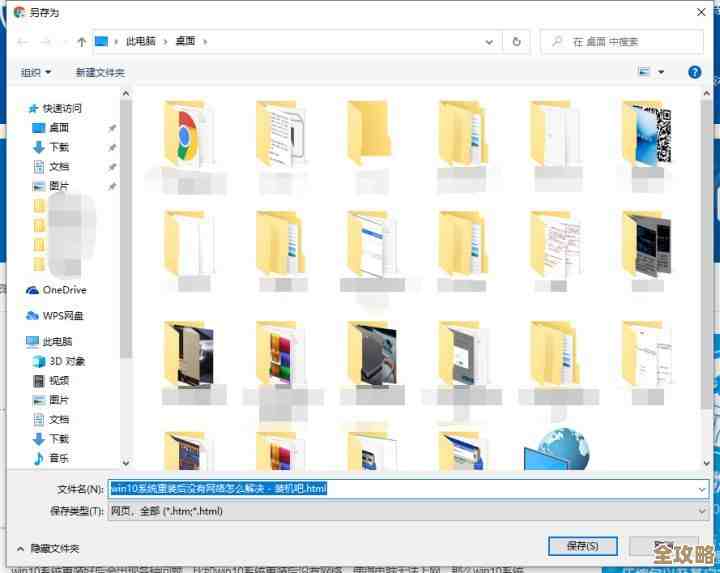
Task: Click the OneDrive cloud icon in the sidebar
Action: click(32, 290)
